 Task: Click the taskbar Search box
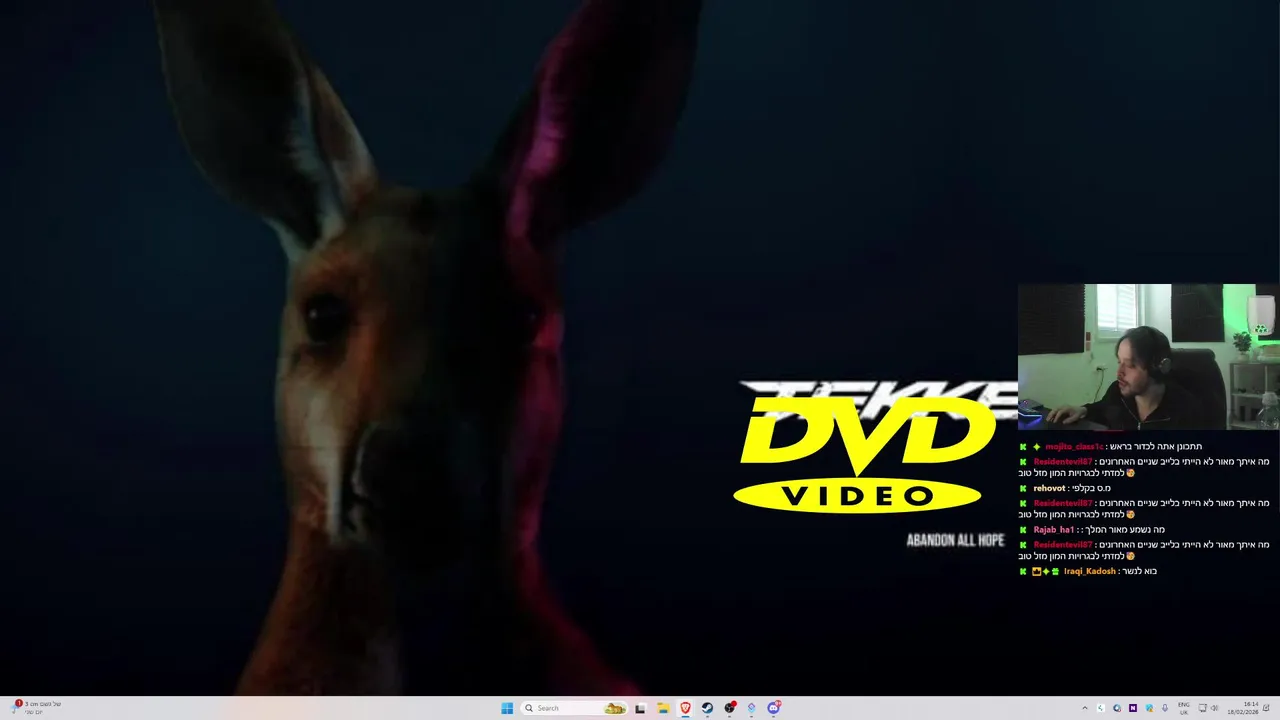(x=575, y=708)
